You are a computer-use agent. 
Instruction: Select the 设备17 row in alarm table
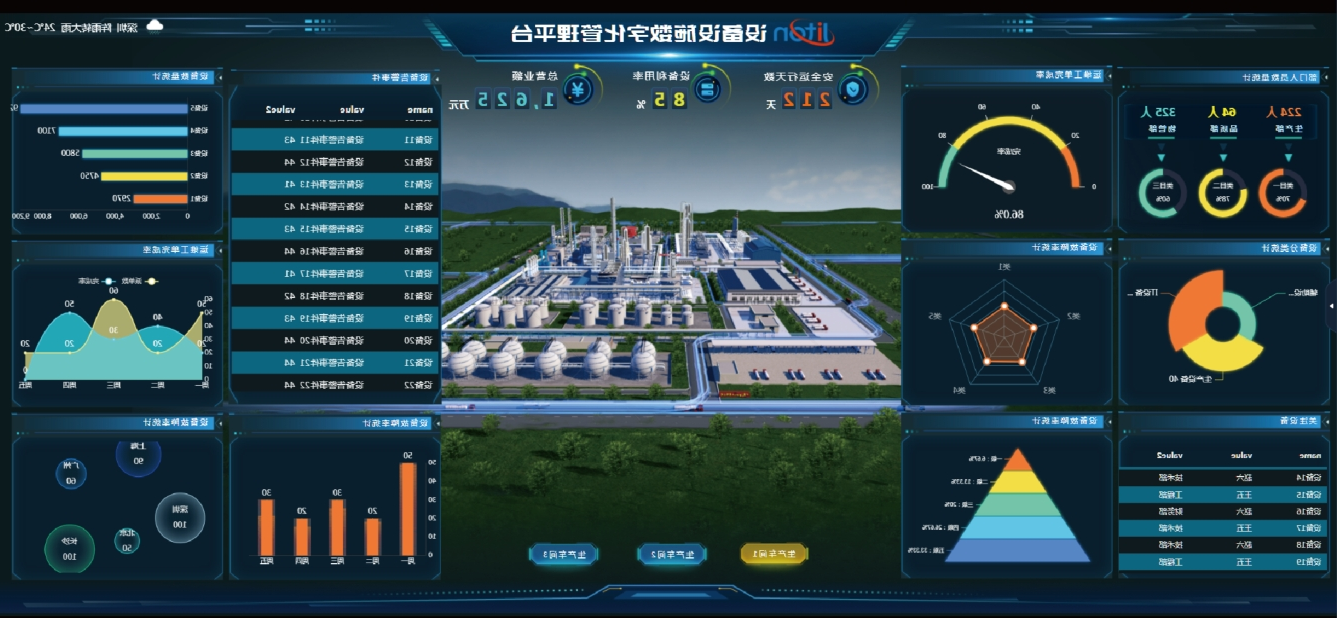334,274
